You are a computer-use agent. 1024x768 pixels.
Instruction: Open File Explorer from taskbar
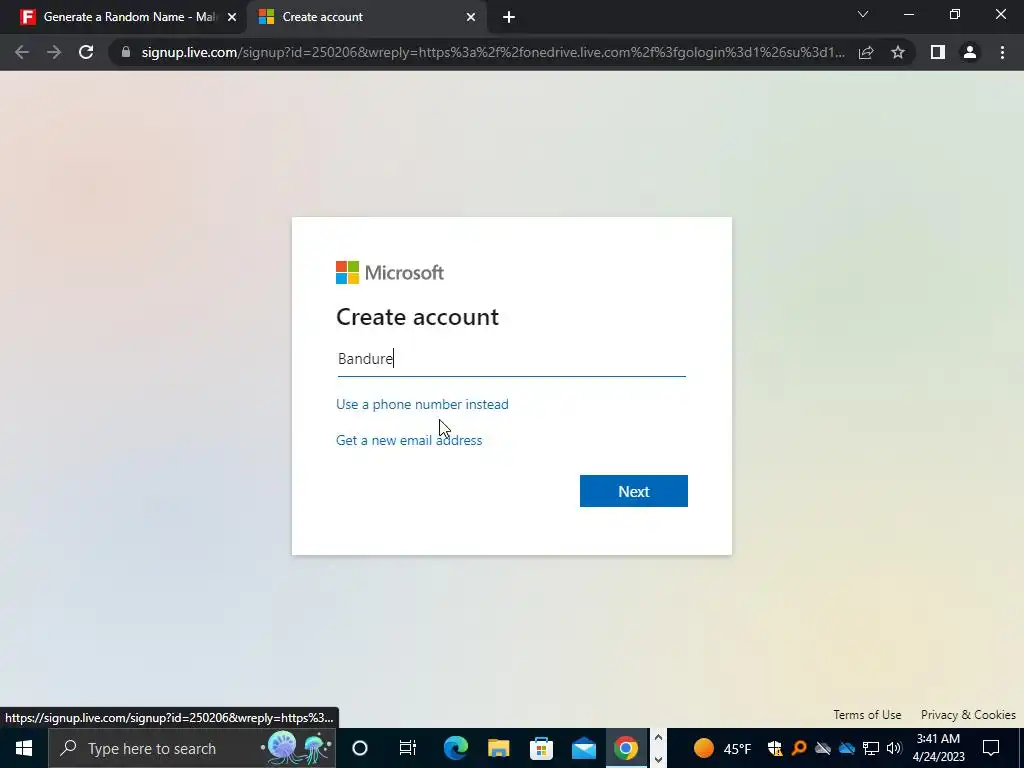tap(498, 748)
